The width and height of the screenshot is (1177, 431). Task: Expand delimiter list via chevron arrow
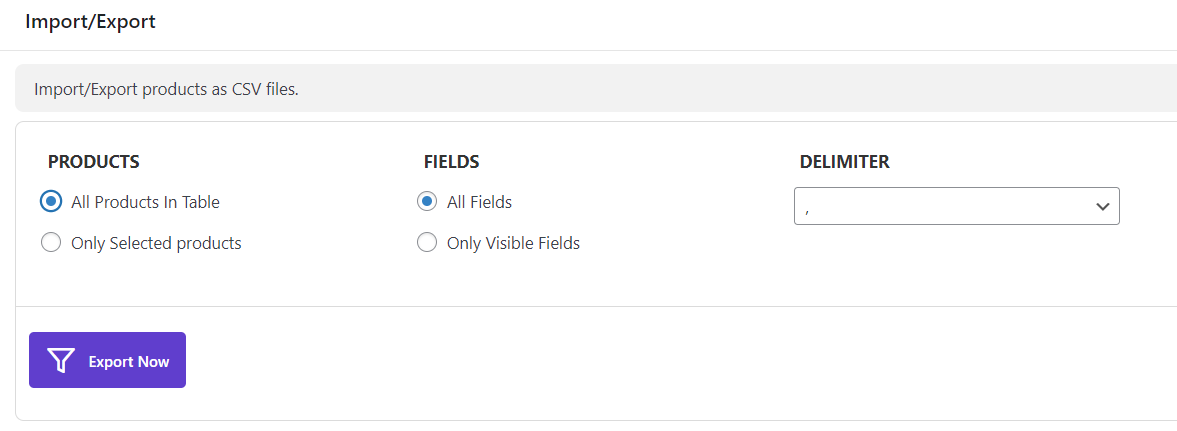point(1103,207)
